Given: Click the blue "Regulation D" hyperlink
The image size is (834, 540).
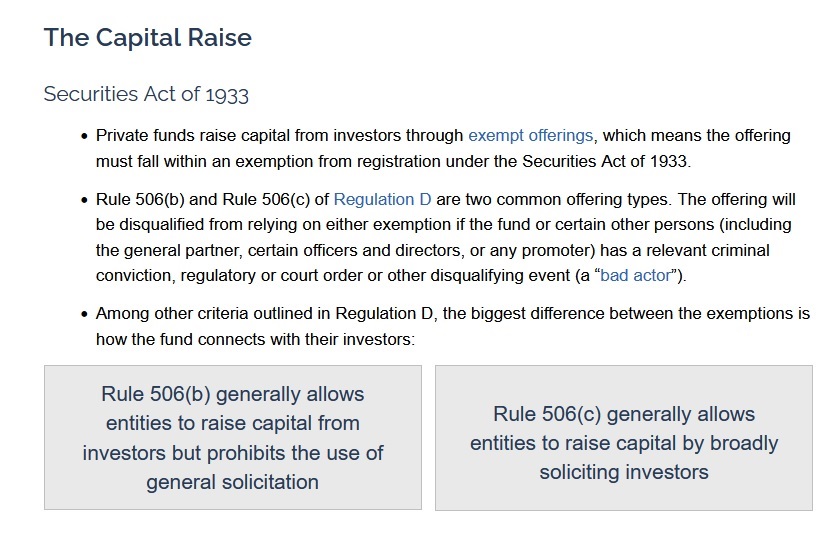Looking at the screenshot, I should coord(382,199).
